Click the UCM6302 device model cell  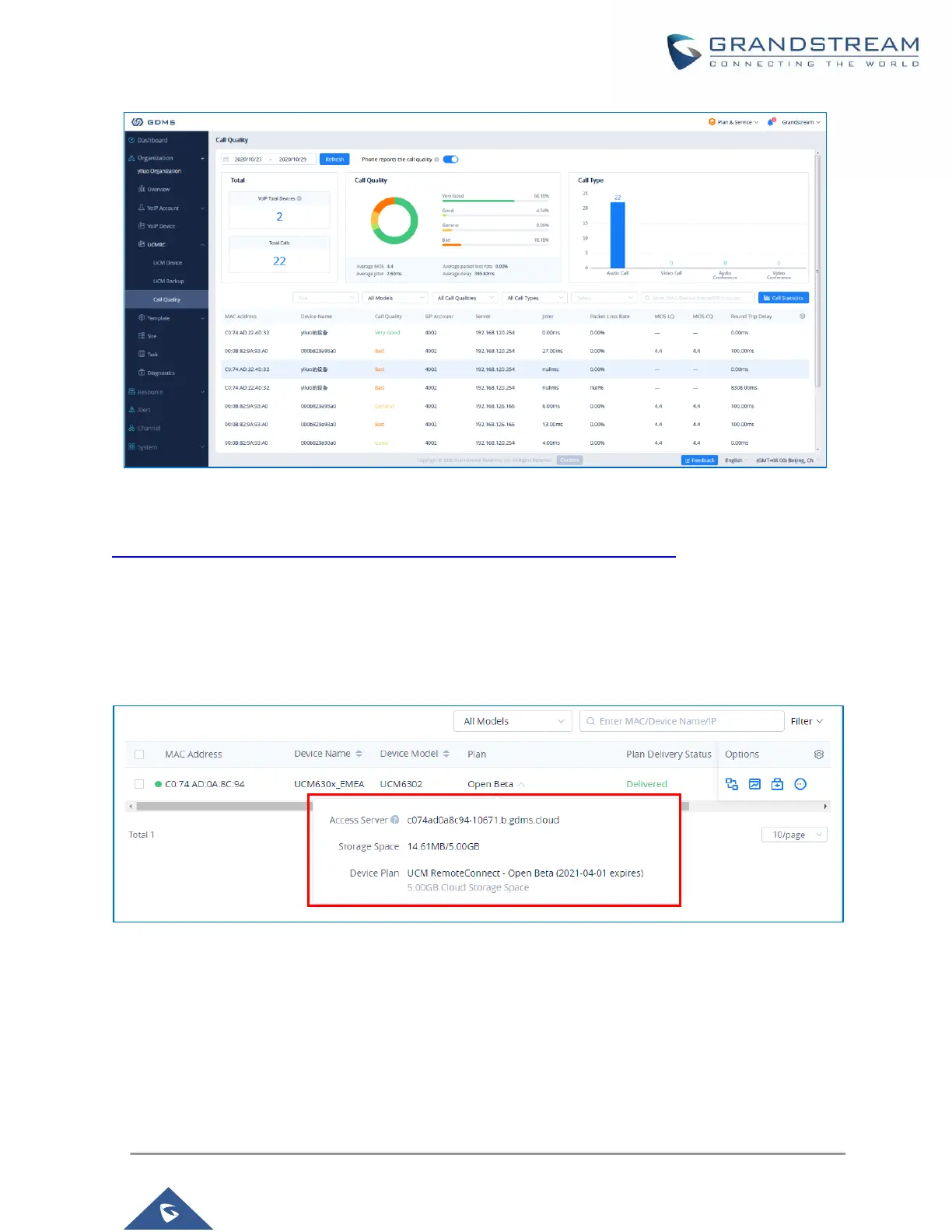(x=401, y=784)
